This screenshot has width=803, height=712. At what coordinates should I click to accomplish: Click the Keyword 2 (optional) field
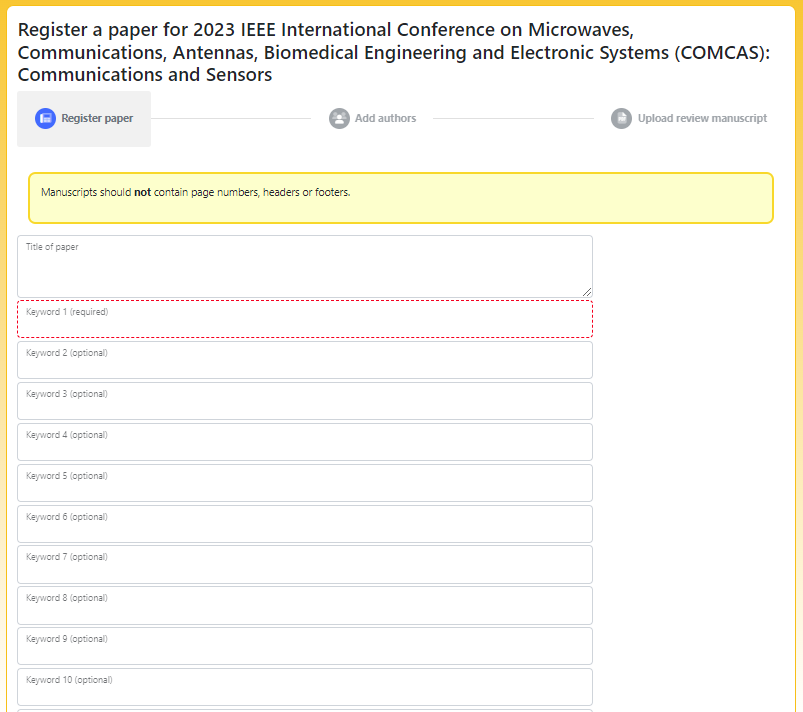305,360
